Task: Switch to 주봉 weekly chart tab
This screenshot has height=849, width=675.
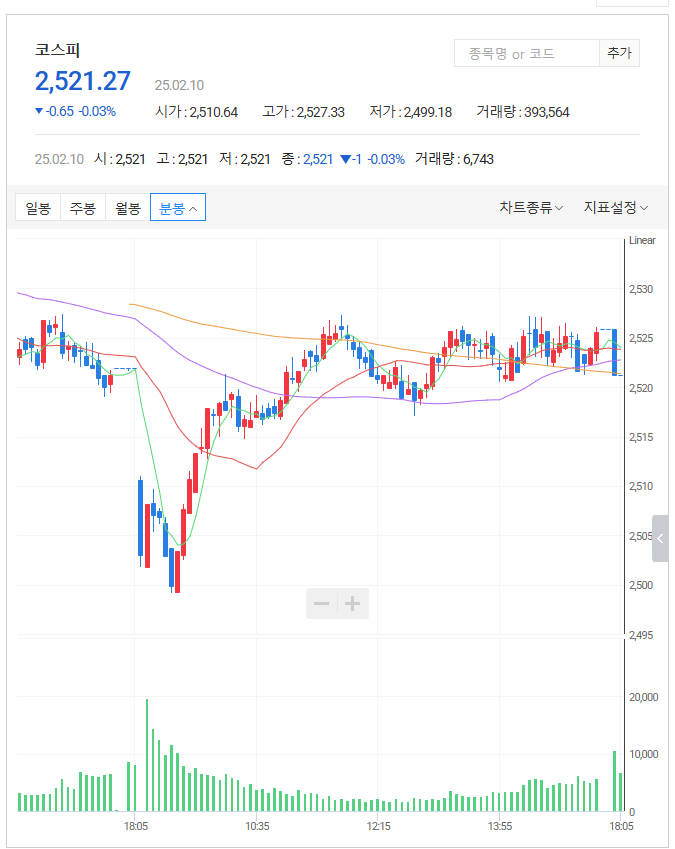Action: 82,207
